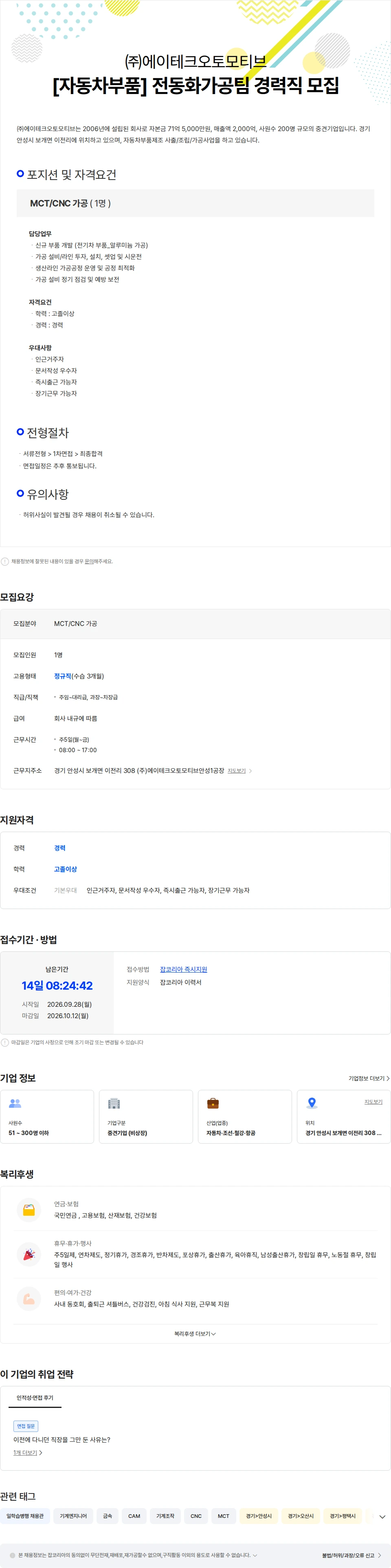Image resolution: width=391 pixels, height=1568 pixels.
Task: Click the 산업(업종) briefcase icon
Action: coord(213,1103)
